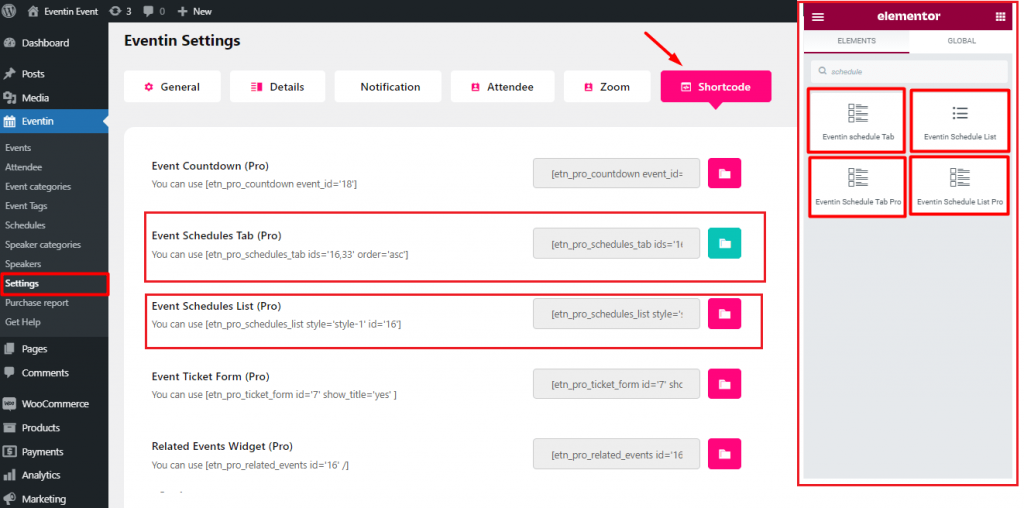Switch to the Elementor GLOBAL tab
This screenshot has height=508, width=1024.
[961, 40]
